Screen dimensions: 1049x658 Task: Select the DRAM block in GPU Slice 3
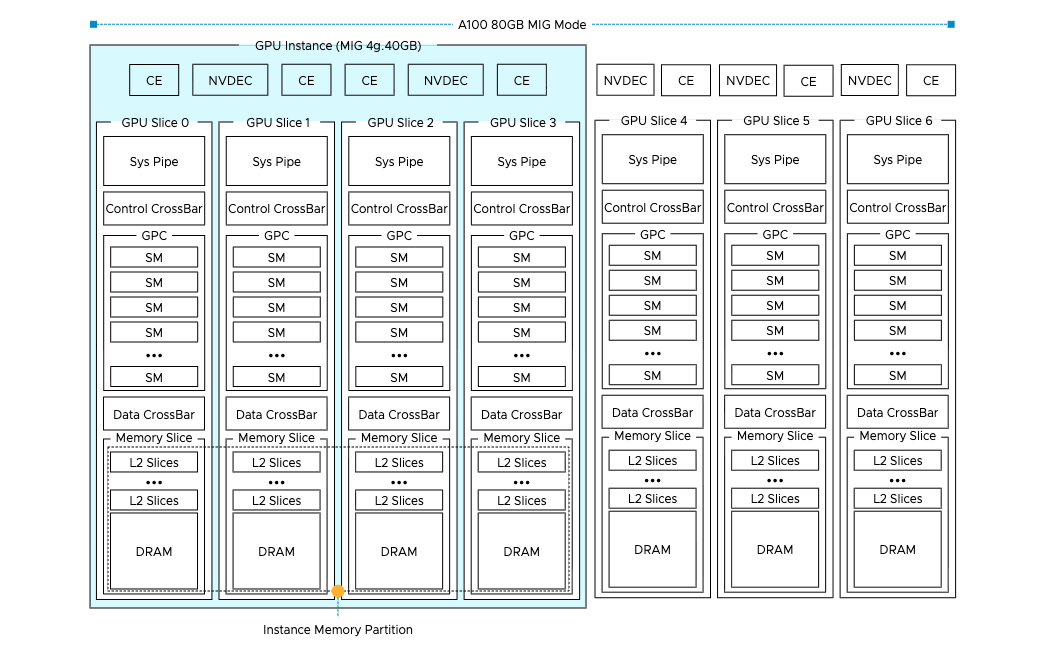(x=522, y=551)
